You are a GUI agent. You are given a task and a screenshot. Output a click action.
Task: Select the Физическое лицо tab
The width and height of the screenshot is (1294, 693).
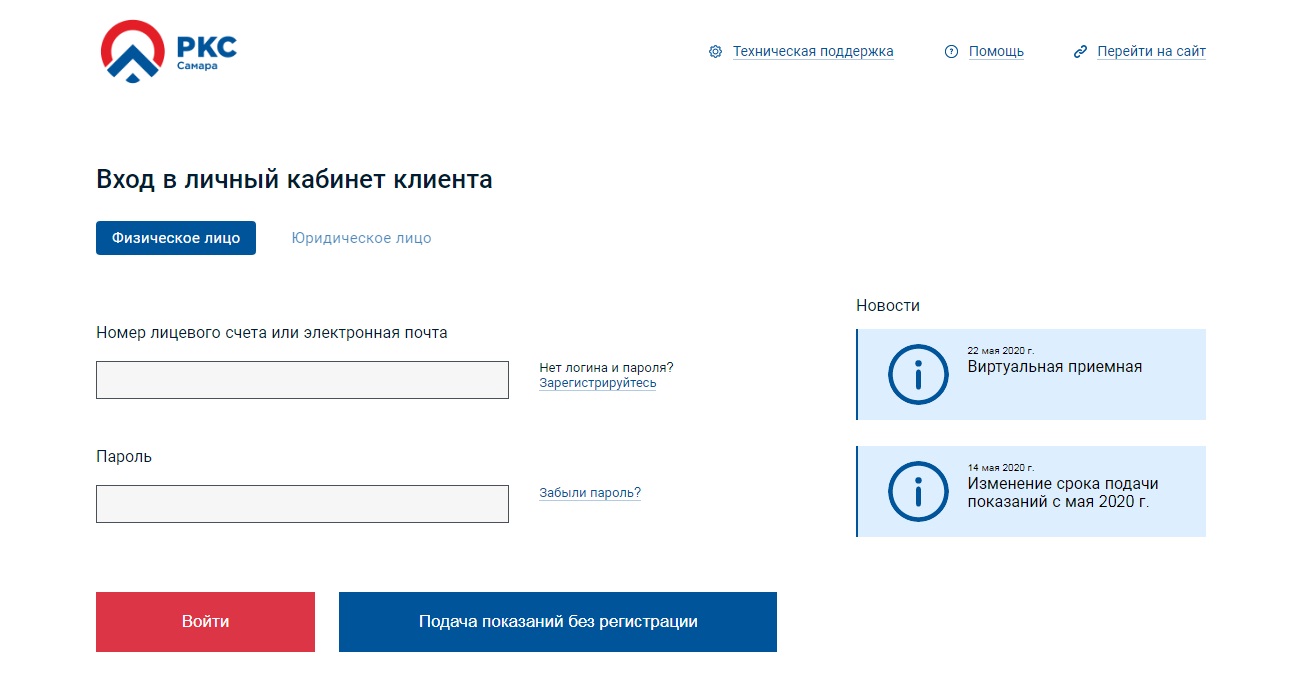[176, 238]
